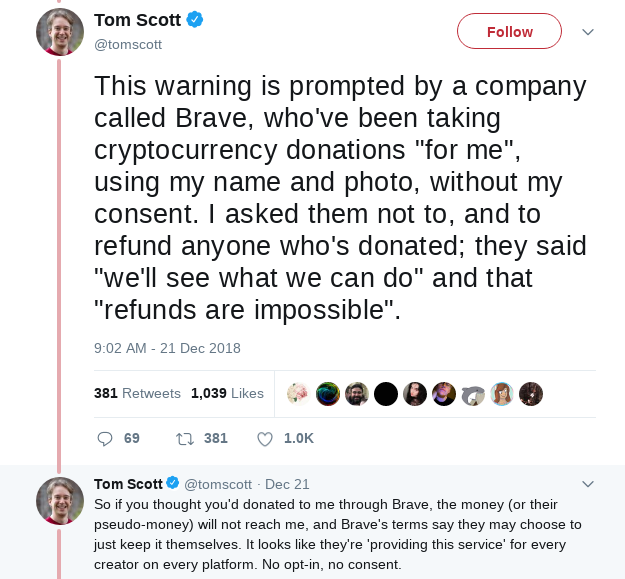Open Tom Scott's large profile photo
Screen dimensions: 625x579
click(x=60, y=32)
